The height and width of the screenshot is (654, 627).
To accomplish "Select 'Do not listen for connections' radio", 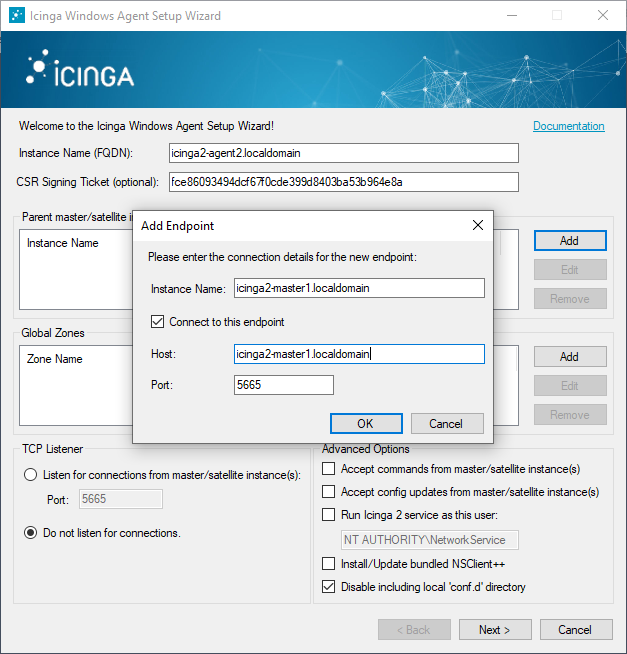I will (30, 533).
